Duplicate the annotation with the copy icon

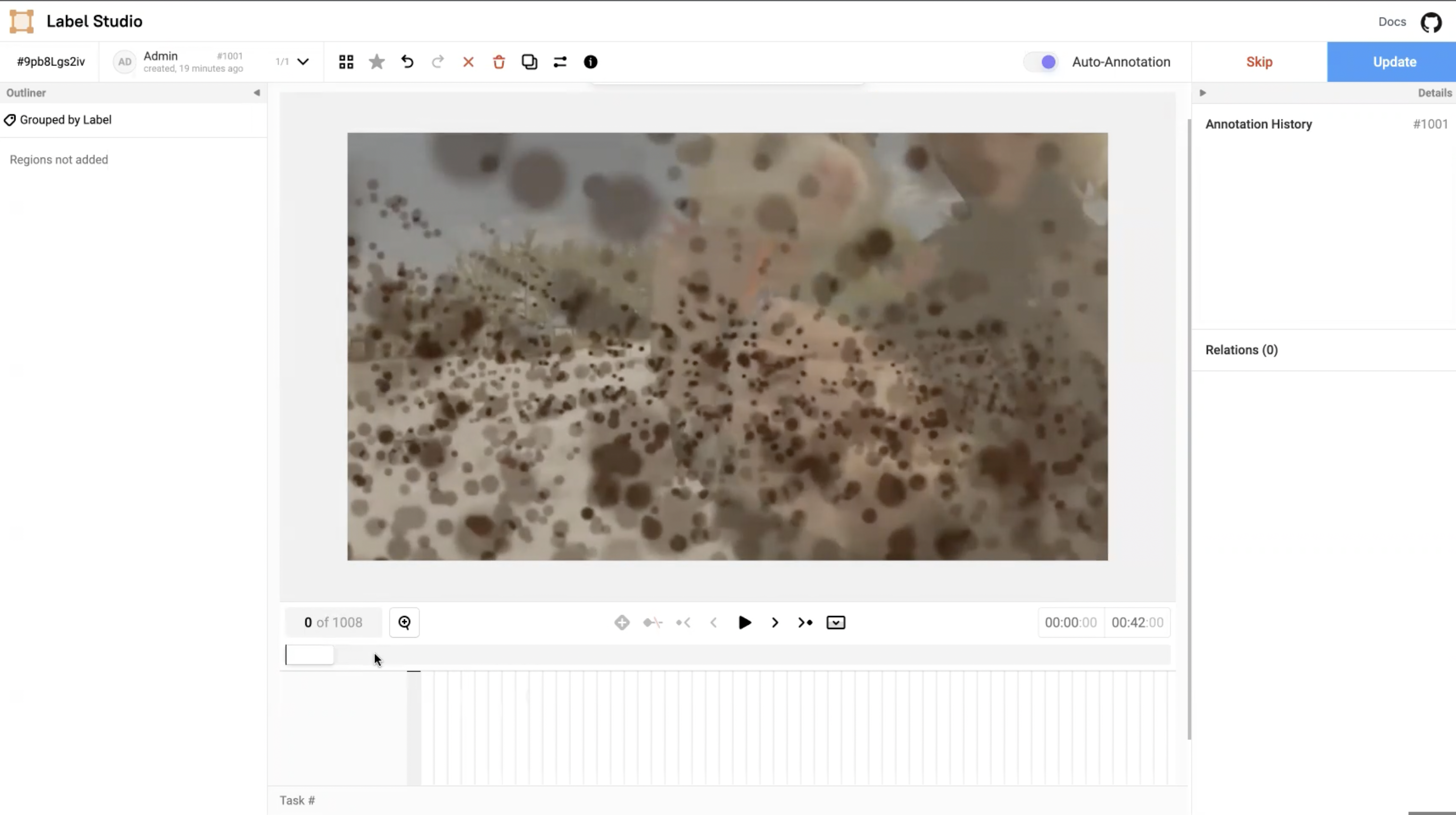coord(529,62)
